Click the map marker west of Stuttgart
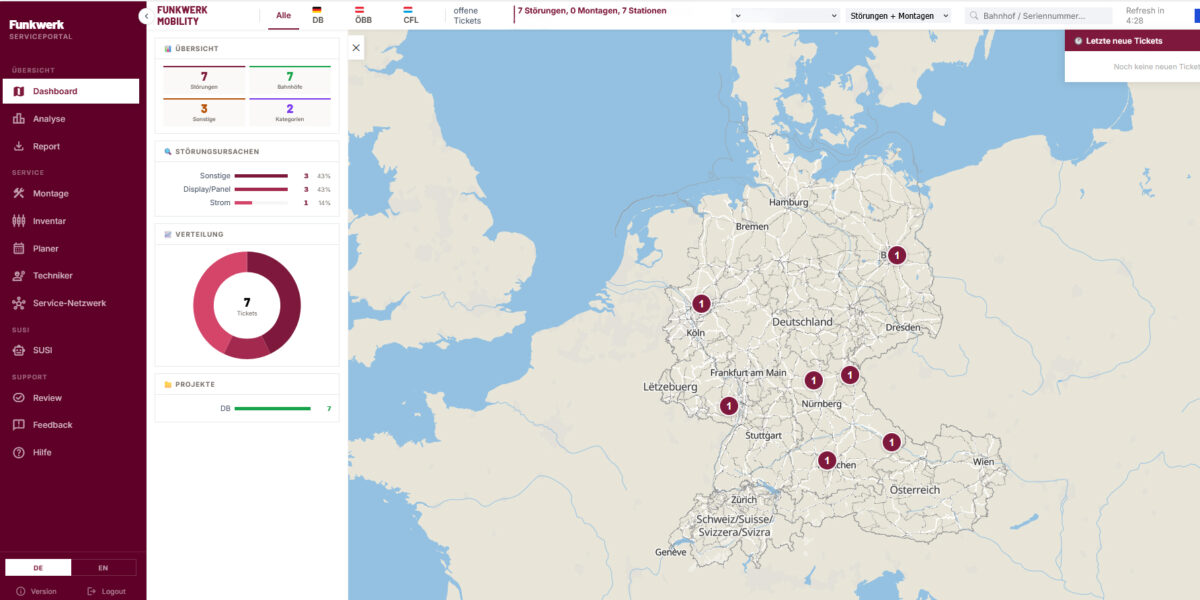The width and height of the screenshot is (1200, 600). click(x=729, y=405)
